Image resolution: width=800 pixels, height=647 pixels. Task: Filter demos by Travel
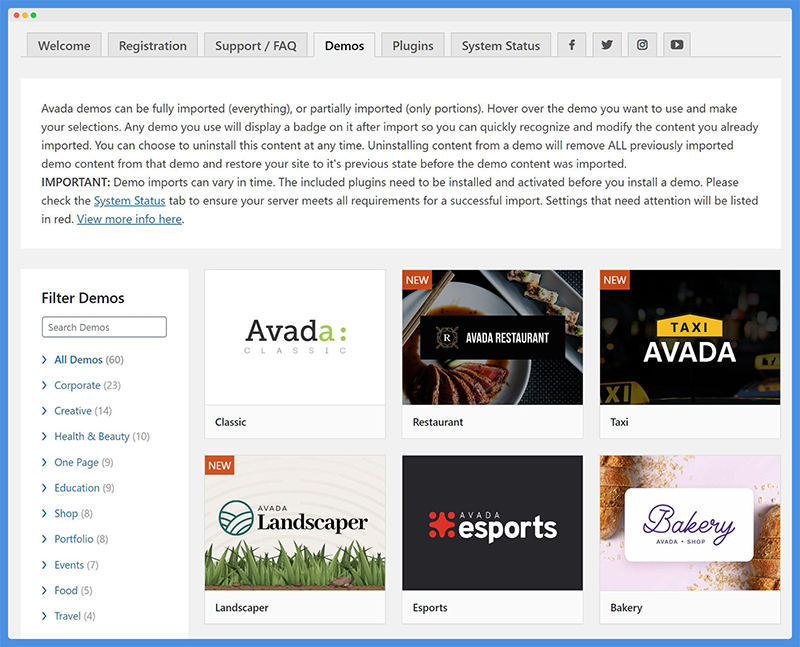[74, 616]
